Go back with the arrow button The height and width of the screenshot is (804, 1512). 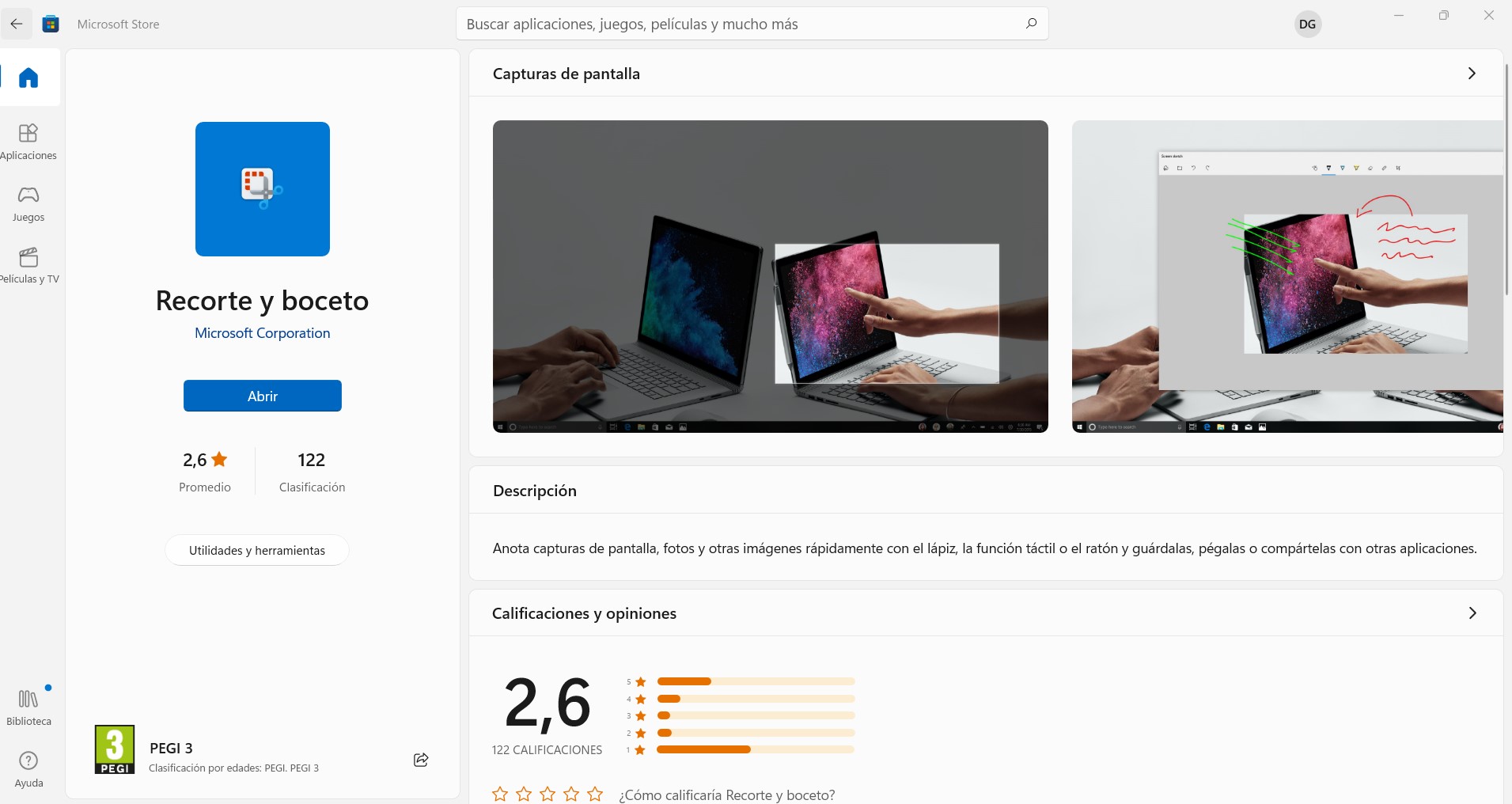[17, 24]
